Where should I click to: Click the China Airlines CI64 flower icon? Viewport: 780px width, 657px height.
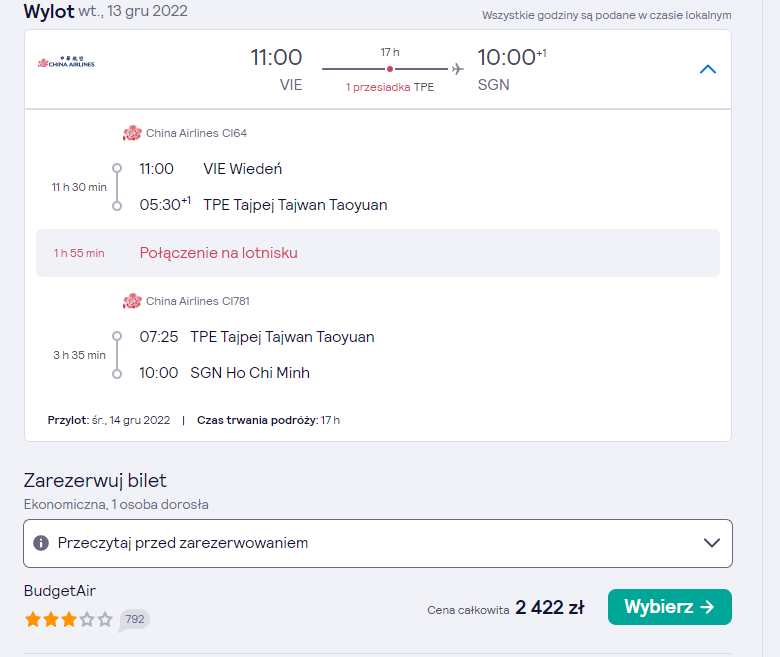132,133
